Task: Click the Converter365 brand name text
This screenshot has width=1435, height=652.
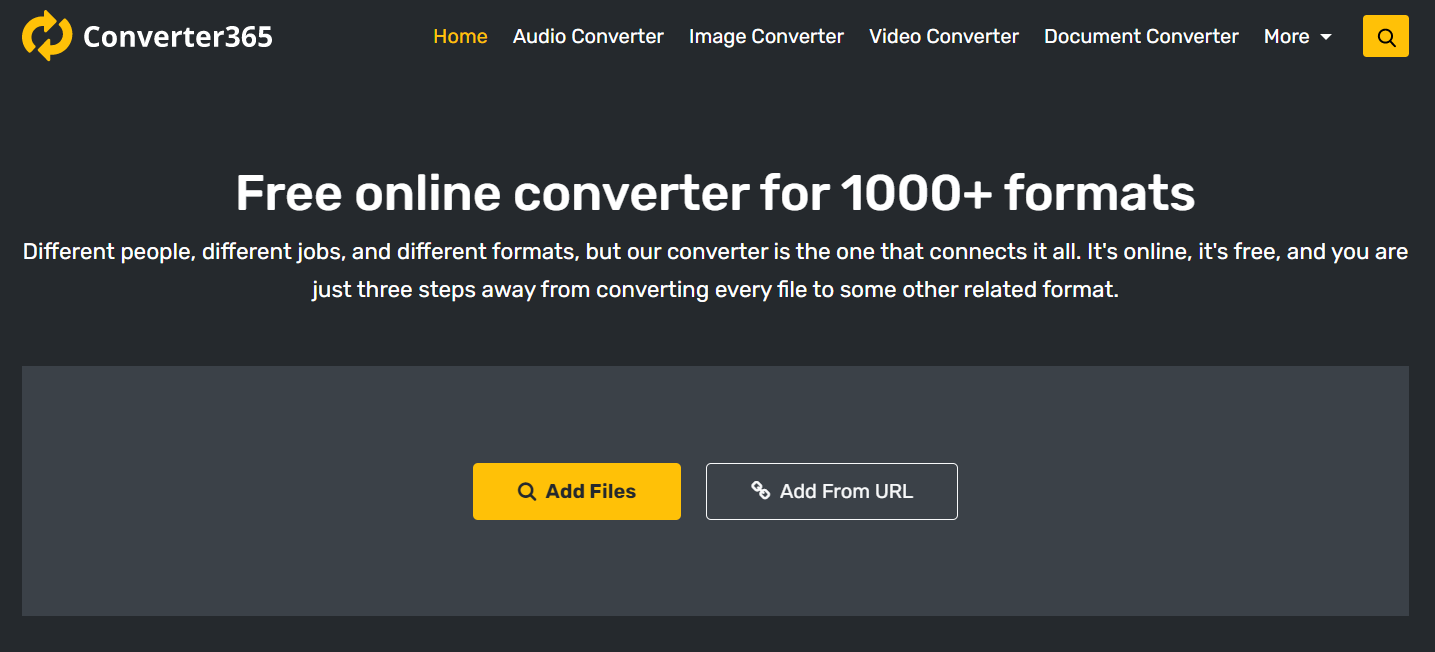Action: tap(177, 37)
